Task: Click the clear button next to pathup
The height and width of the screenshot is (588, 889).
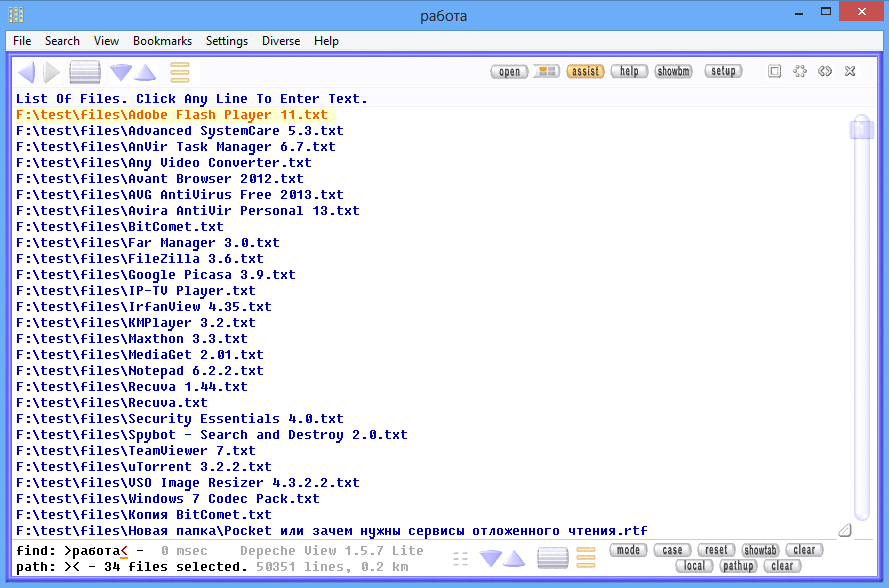Action: (x=782, y=566)
